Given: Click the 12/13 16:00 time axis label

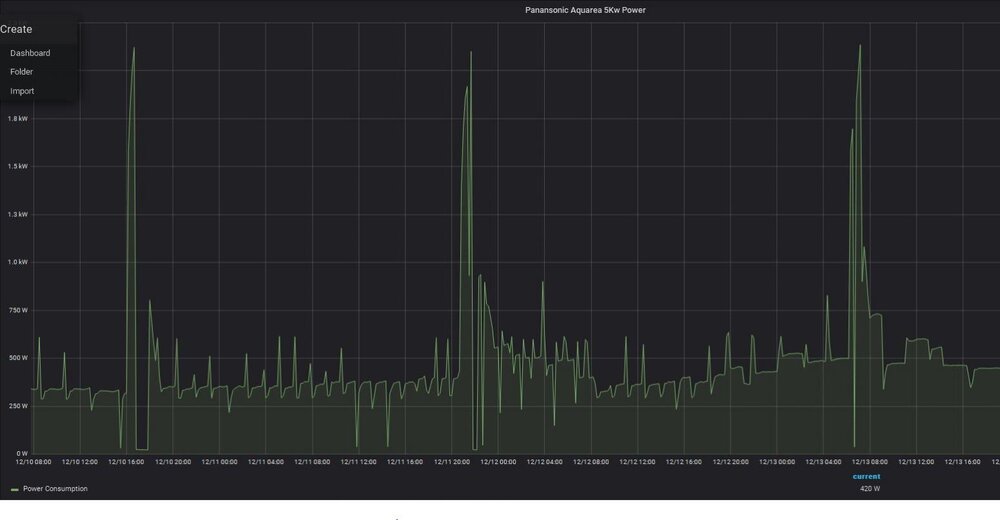Looking at the screenshot, I should (962, 462).
